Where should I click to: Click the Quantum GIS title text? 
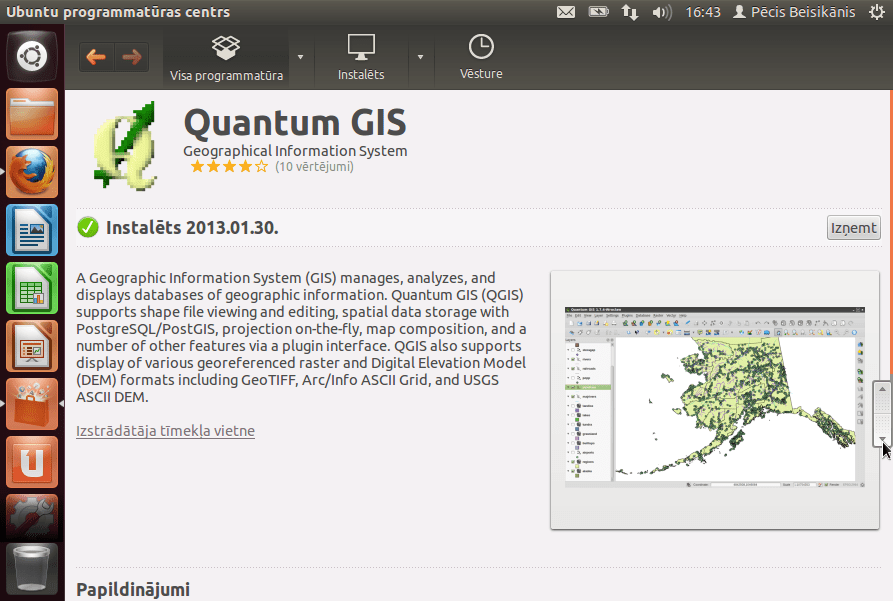coord(295,122)
